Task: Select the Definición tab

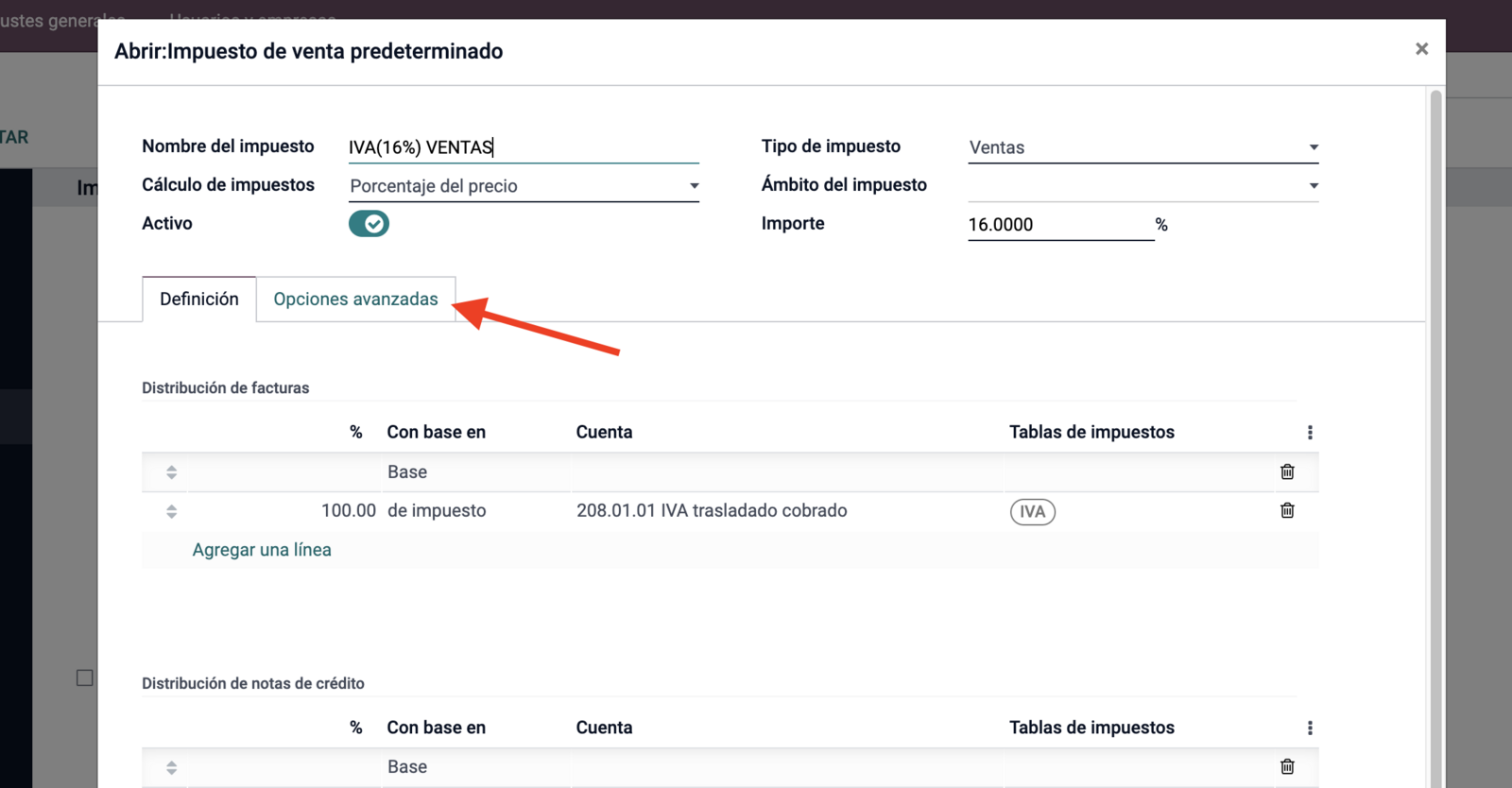Action: pyautogui.click(x=199, y=300)
